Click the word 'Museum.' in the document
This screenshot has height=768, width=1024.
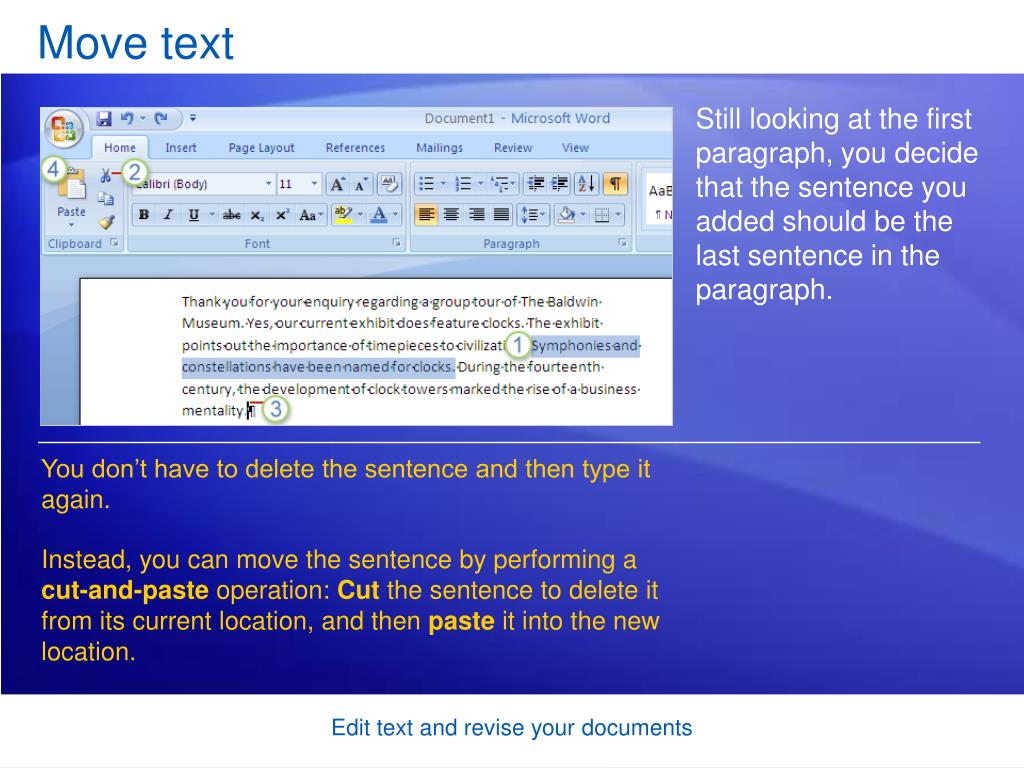point(212,323)
